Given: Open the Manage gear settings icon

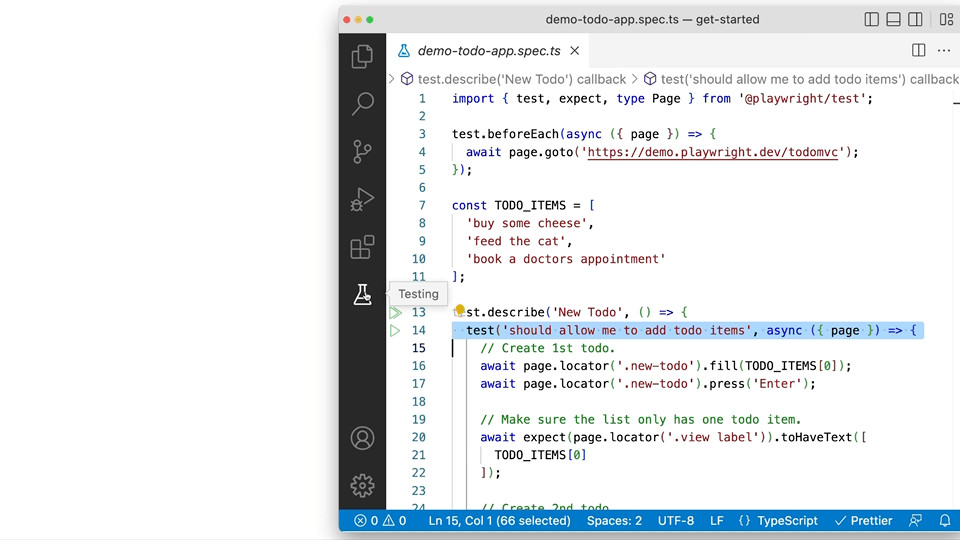Looking at the screenshot, I should click(362, 486).
